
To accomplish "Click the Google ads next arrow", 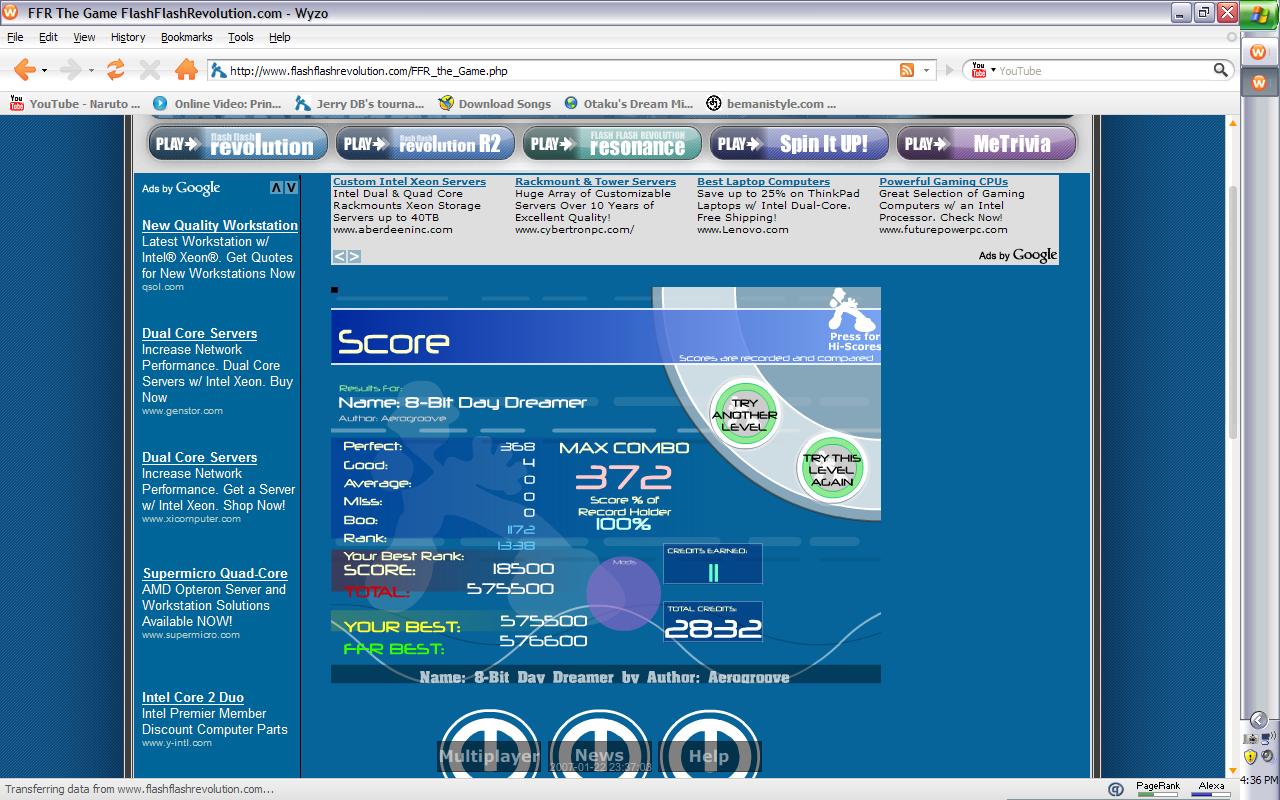I will pyautogui.click(x=353, y=256).
